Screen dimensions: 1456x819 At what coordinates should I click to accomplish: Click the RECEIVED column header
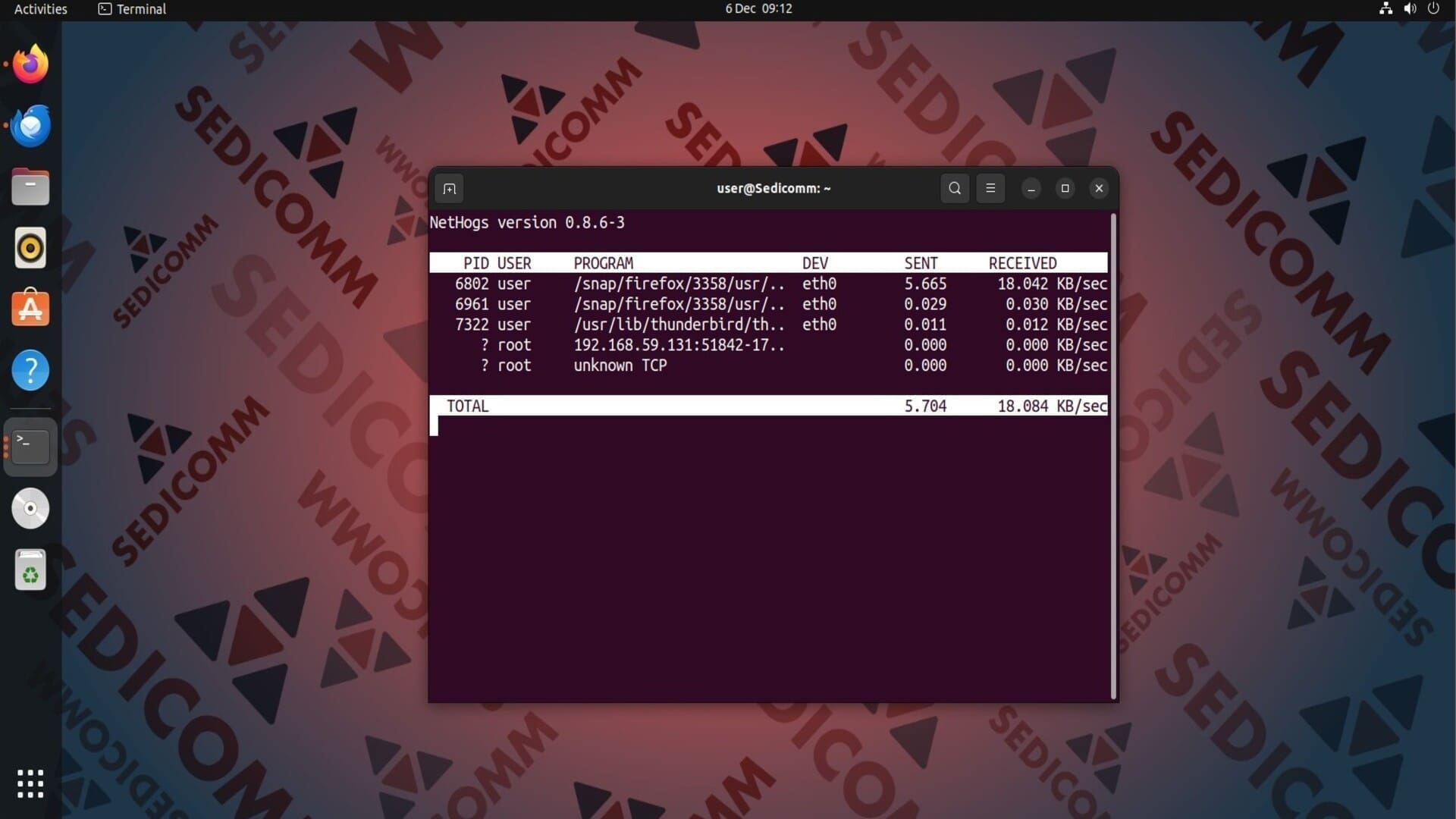click(x=1022, y=263)
